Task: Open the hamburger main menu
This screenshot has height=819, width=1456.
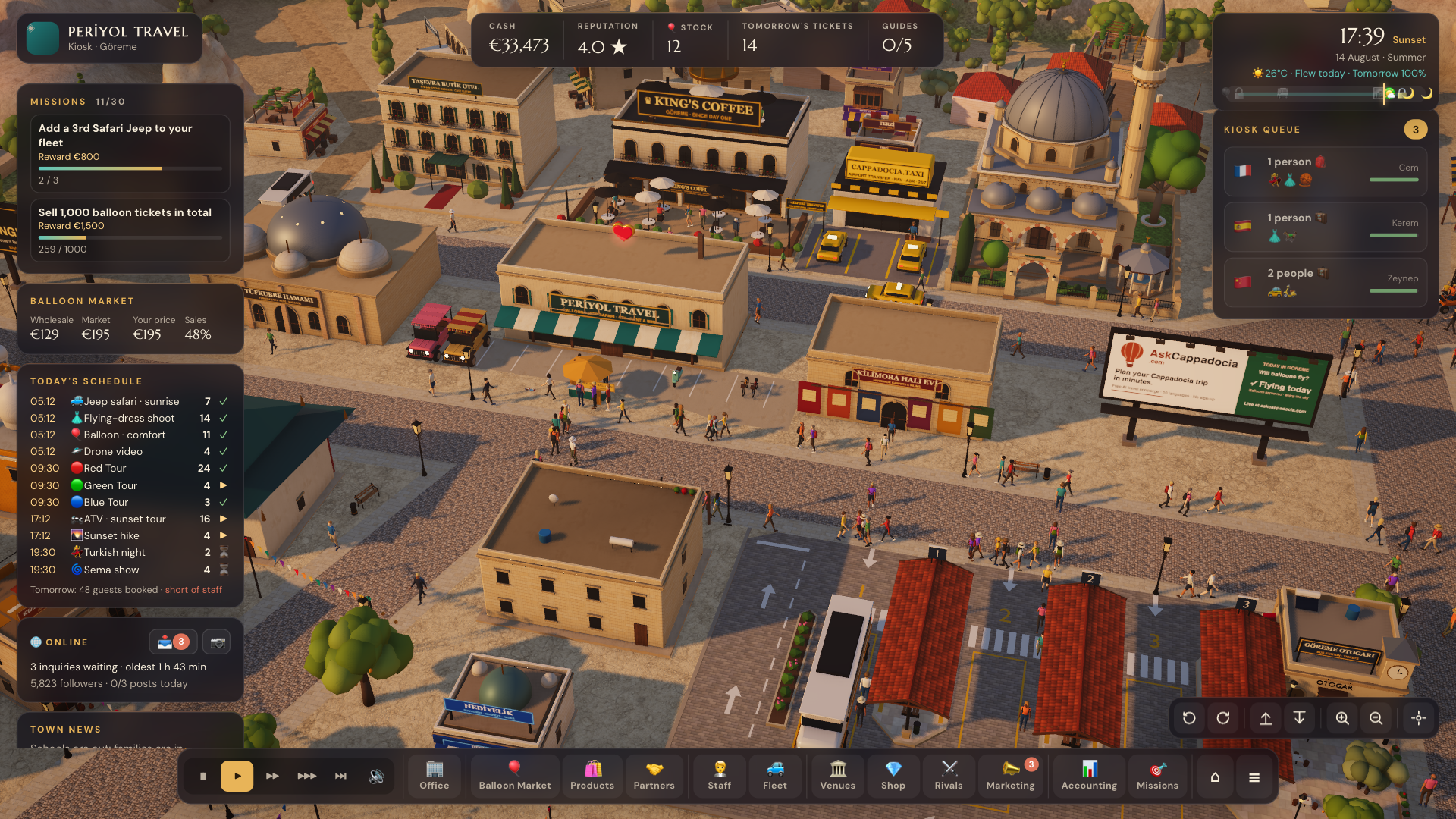Action: click(x=1254, y=777)
